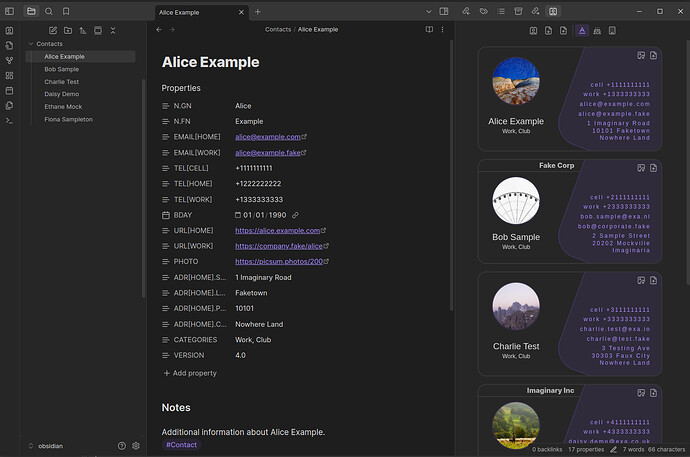
Task: Create a new note in file explorer
Action: [53, 30]
